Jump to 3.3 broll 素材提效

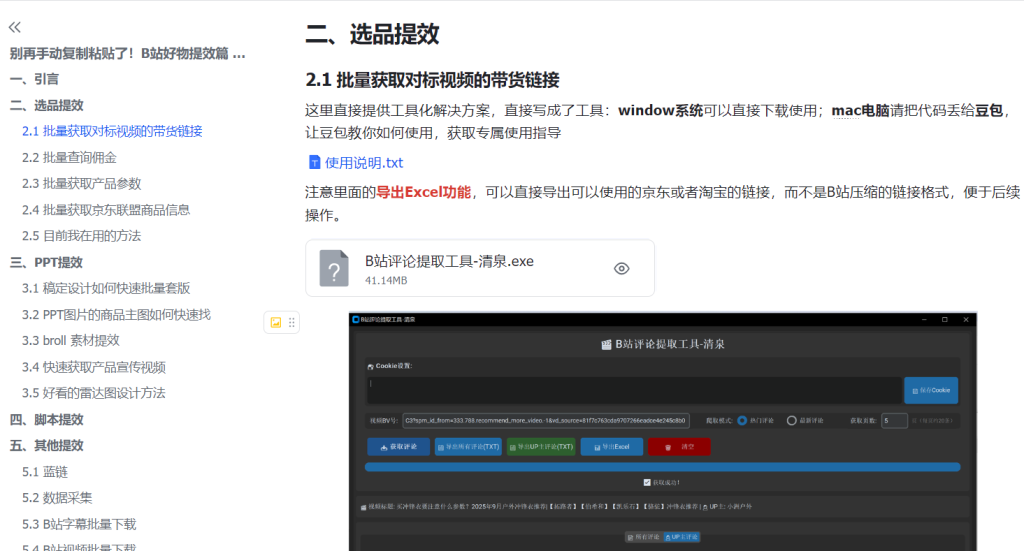tap(71, 340)
